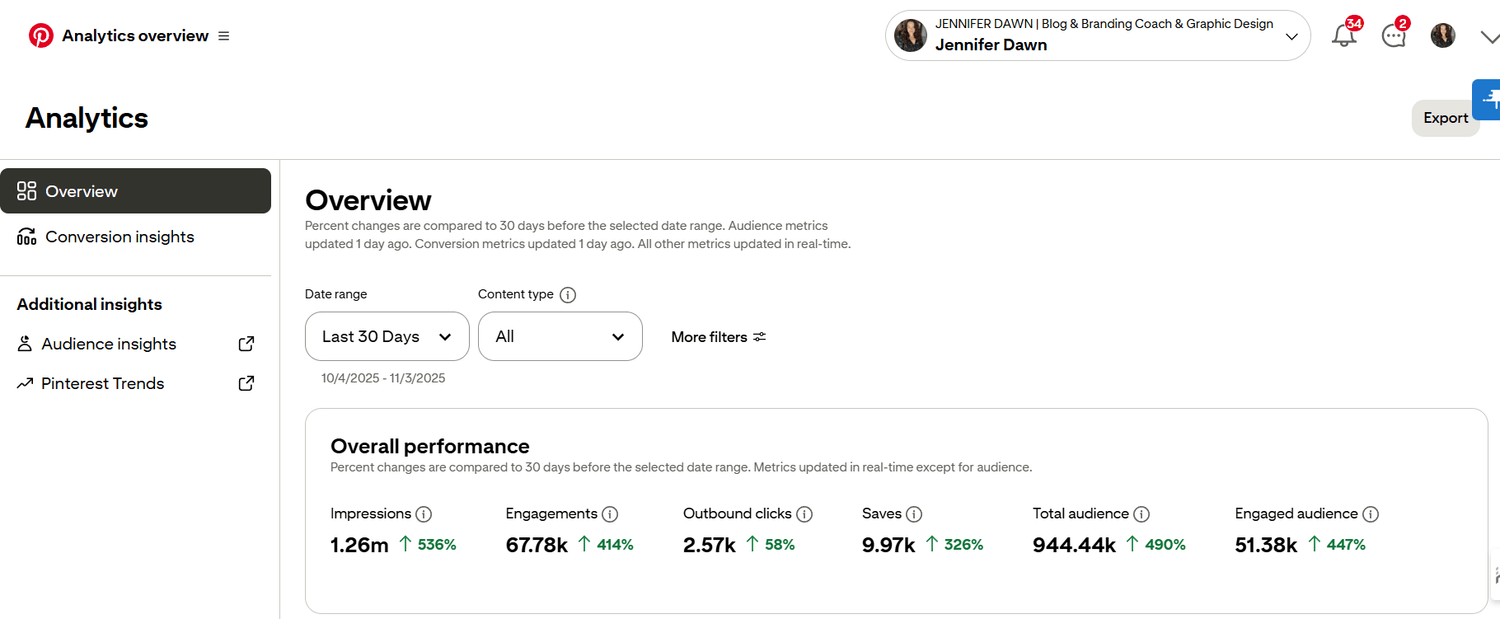Viewport: 1500px width, 619px height.
Task: Click the Engagements info icon
Action: pyautogui.click(x=610, y=514)
